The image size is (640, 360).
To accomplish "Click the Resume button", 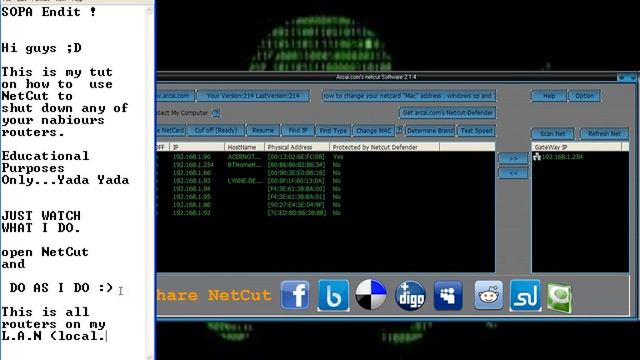I will [x=263, y=131].
